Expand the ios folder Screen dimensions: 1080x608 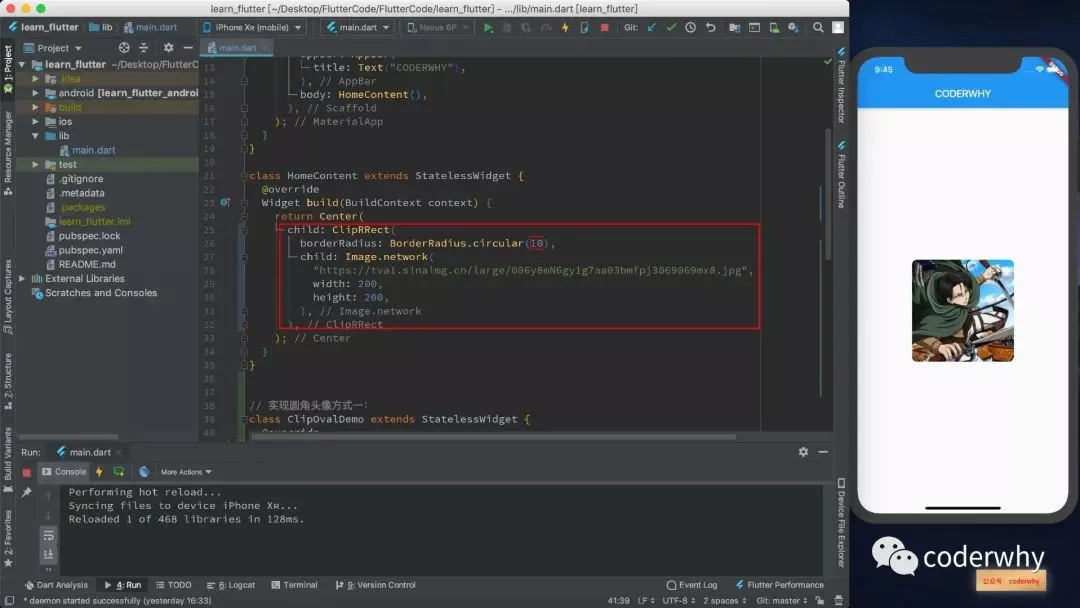(35, 121)
